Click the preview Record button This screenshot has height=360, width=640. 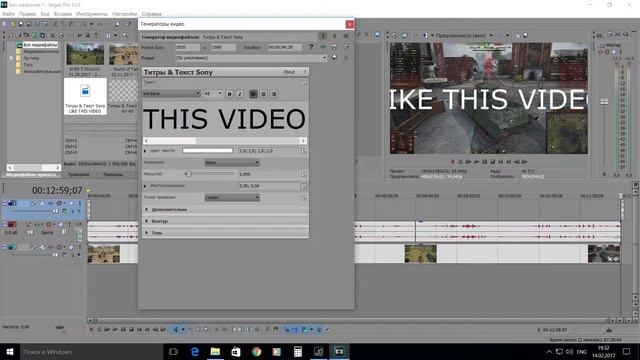coord(452,162)
